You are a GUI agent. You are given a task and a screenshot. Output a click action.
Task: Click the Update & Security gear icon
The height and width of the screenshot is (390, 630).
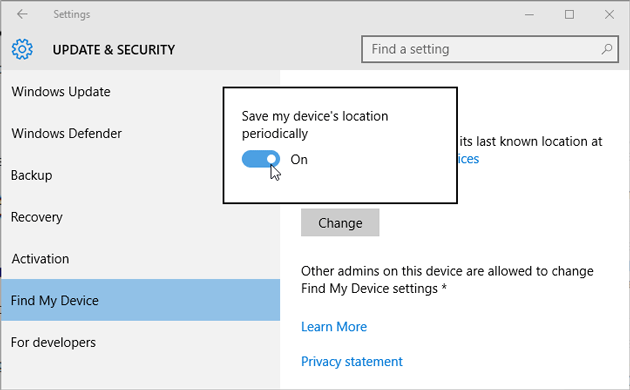(x=22, y=49)
